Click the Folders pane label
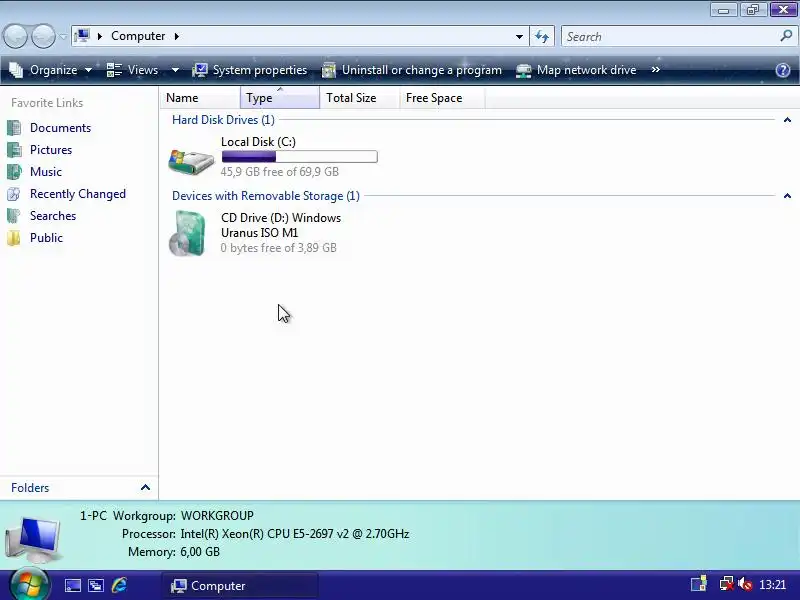 coord(30,488)
